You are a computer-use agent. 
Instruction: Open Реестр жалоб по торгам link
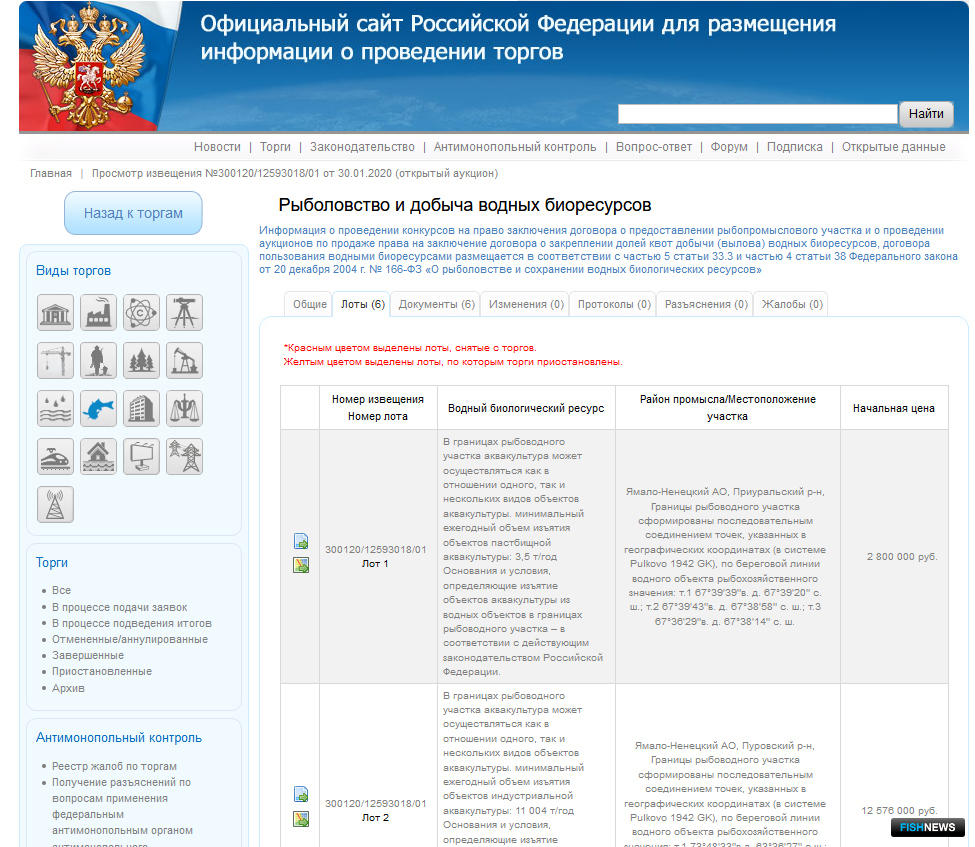pyautogui.click(x=114, y=766)
